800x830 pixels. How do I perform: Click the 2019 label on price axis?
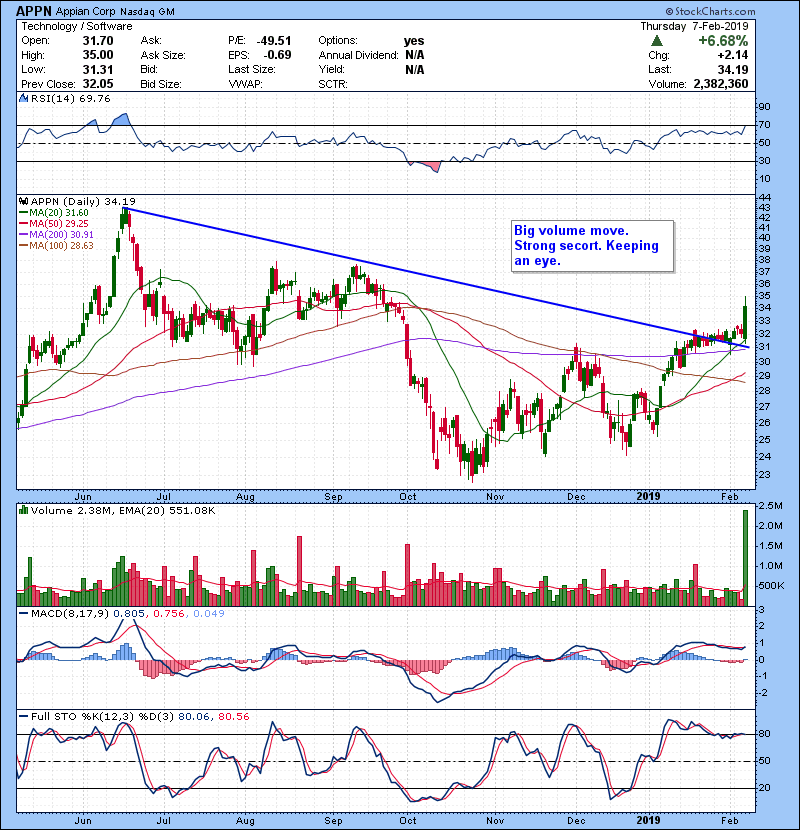point(649,496)
